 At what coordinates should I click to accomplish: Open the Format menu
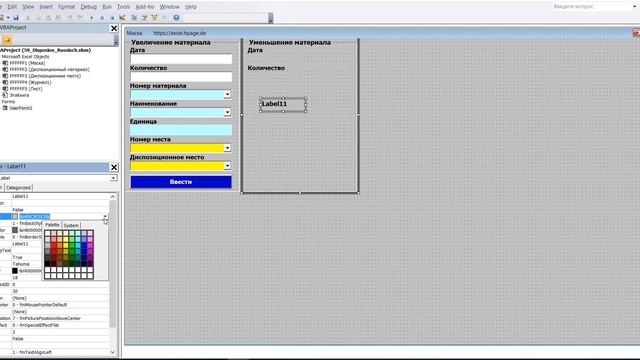coord(67,7)
